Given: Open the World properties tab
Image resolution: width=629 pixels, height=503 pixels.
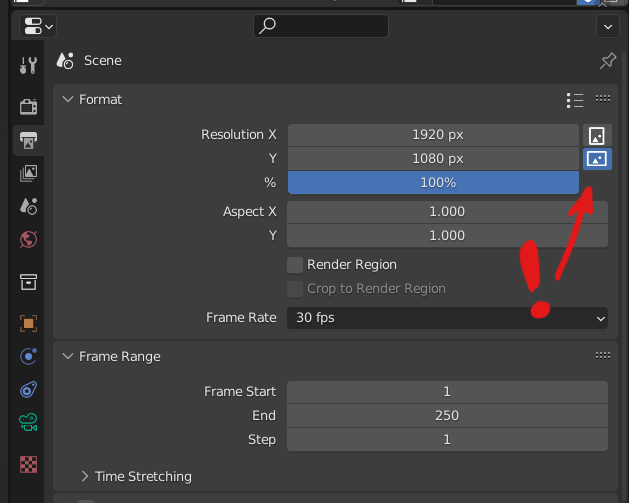Looking at the screenshot, I should [x=28, y=239].
